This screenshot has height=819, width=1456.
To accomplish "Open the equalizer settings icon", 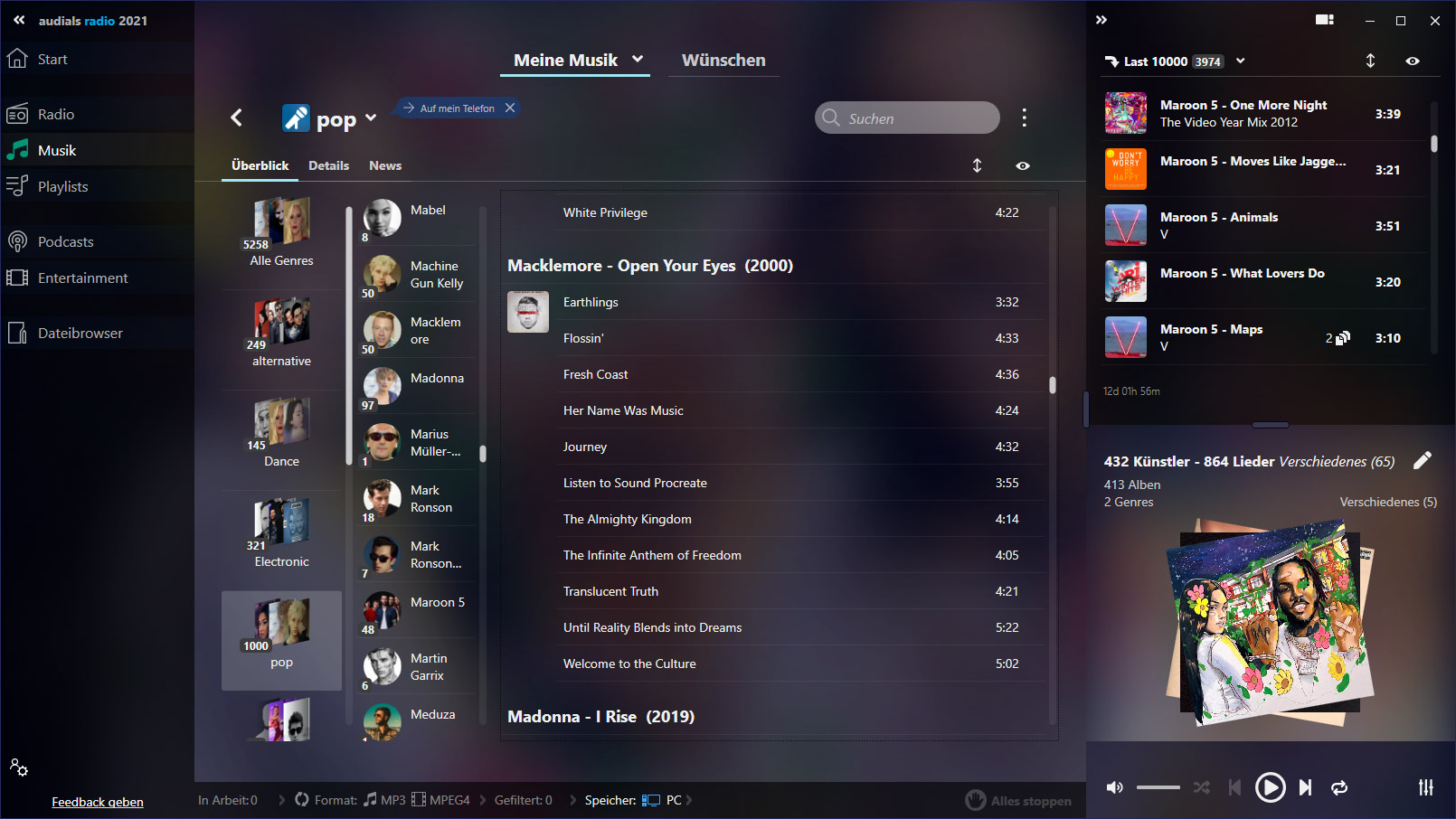I will tap(1425, 787).
